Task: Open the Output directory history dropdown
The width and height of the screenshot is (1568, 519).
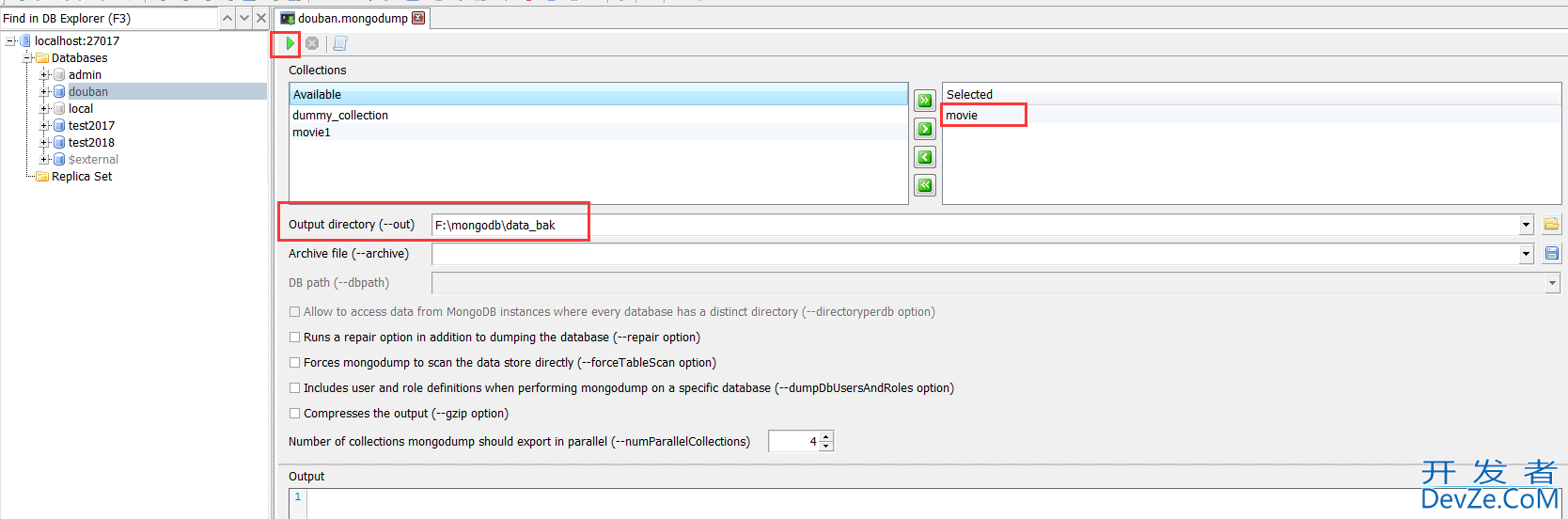Action: (x=1526, y=225)
